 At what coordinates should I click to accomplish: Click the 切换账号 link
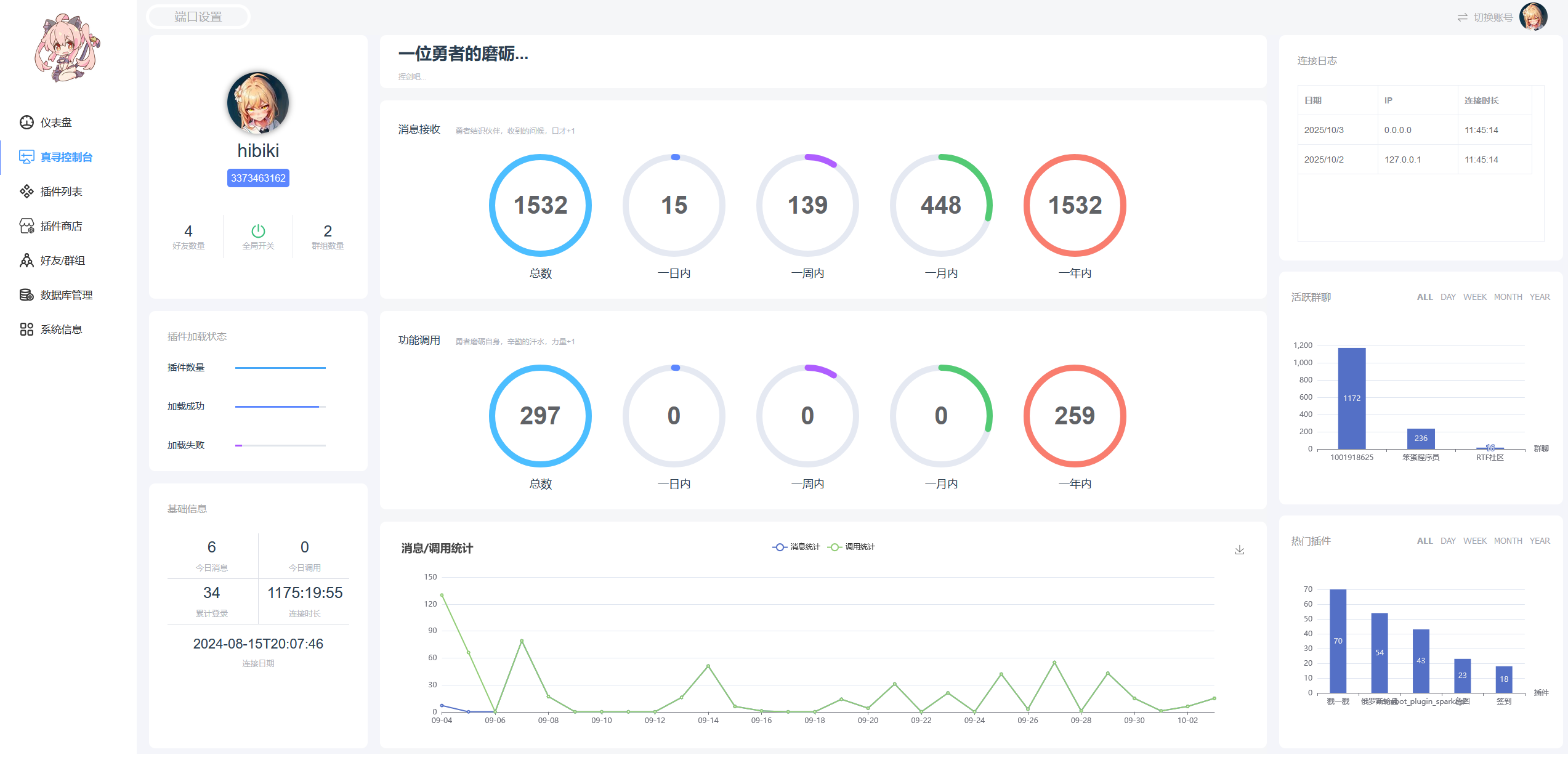(x=1493, y=17)
